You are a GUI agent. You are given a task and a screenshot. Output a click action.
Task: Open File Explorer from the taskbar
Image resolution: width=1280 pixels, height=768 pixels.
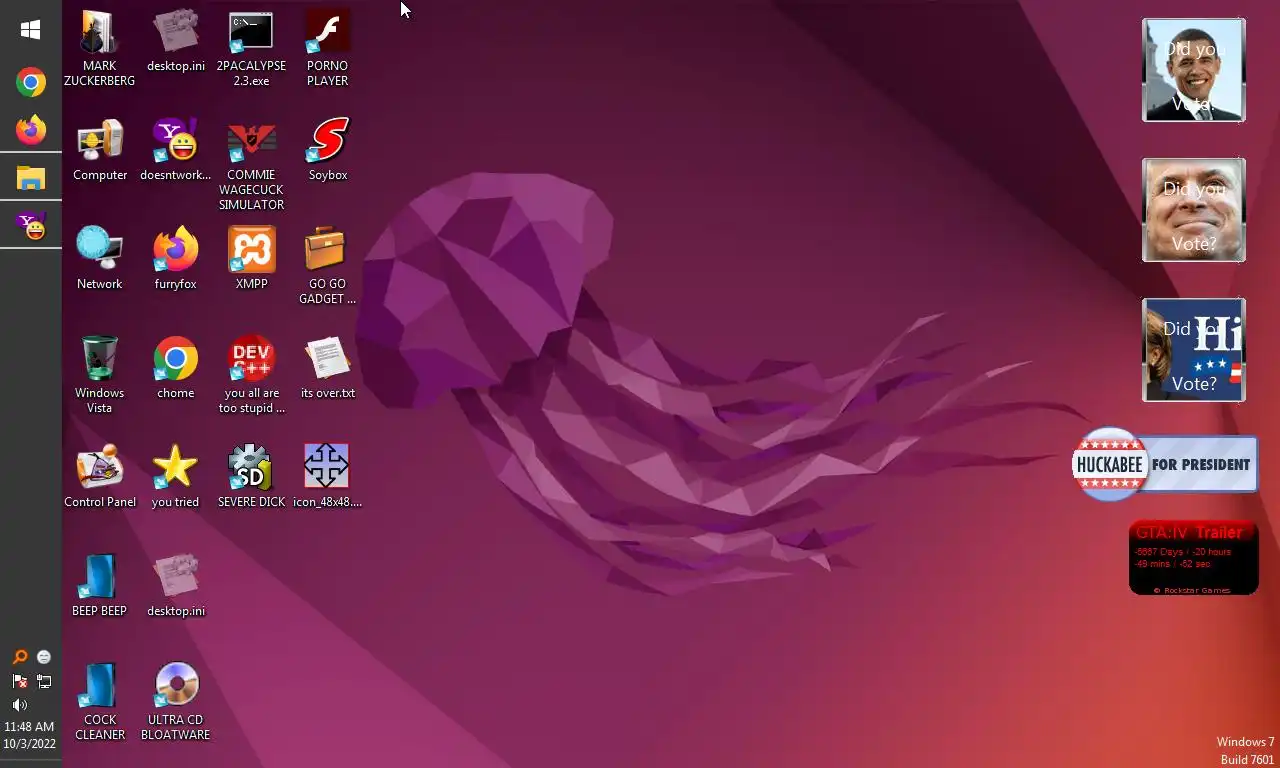31,178
